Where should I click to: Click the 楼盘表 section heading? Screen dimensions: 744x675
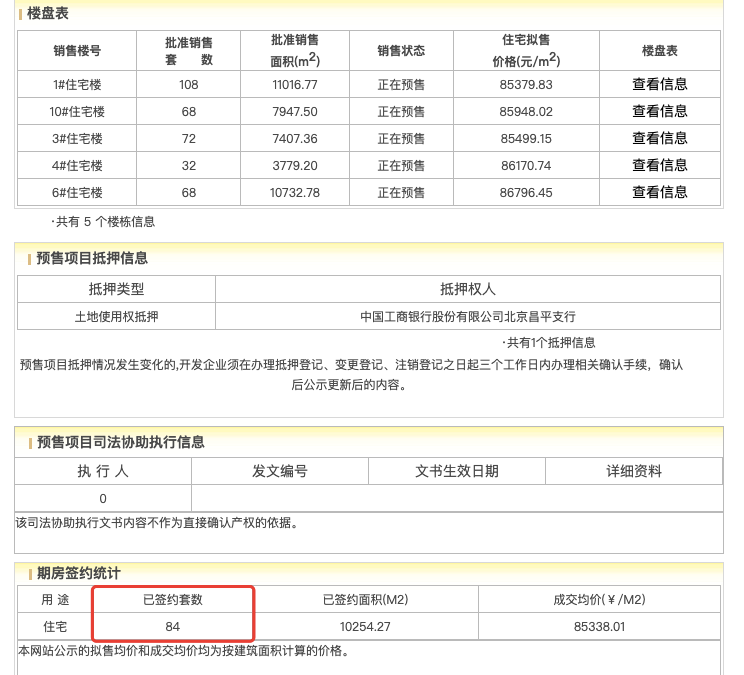click(x=48, y=14)
